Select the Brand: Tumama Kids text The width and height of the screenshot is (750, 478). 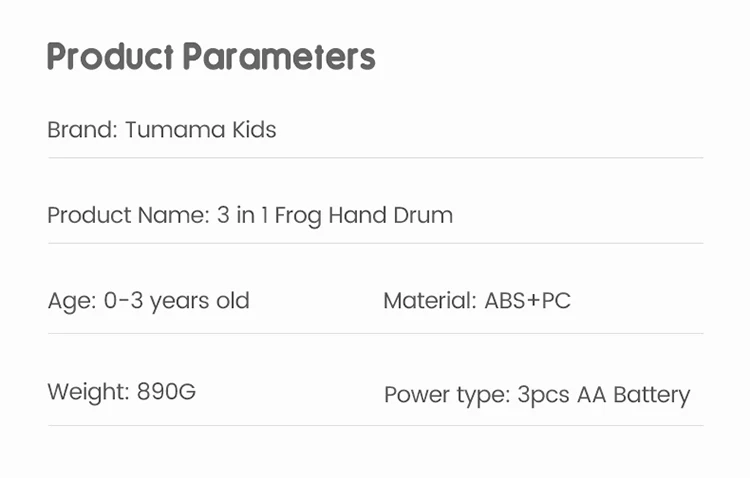pyautogui.click(x=162, y=130)
